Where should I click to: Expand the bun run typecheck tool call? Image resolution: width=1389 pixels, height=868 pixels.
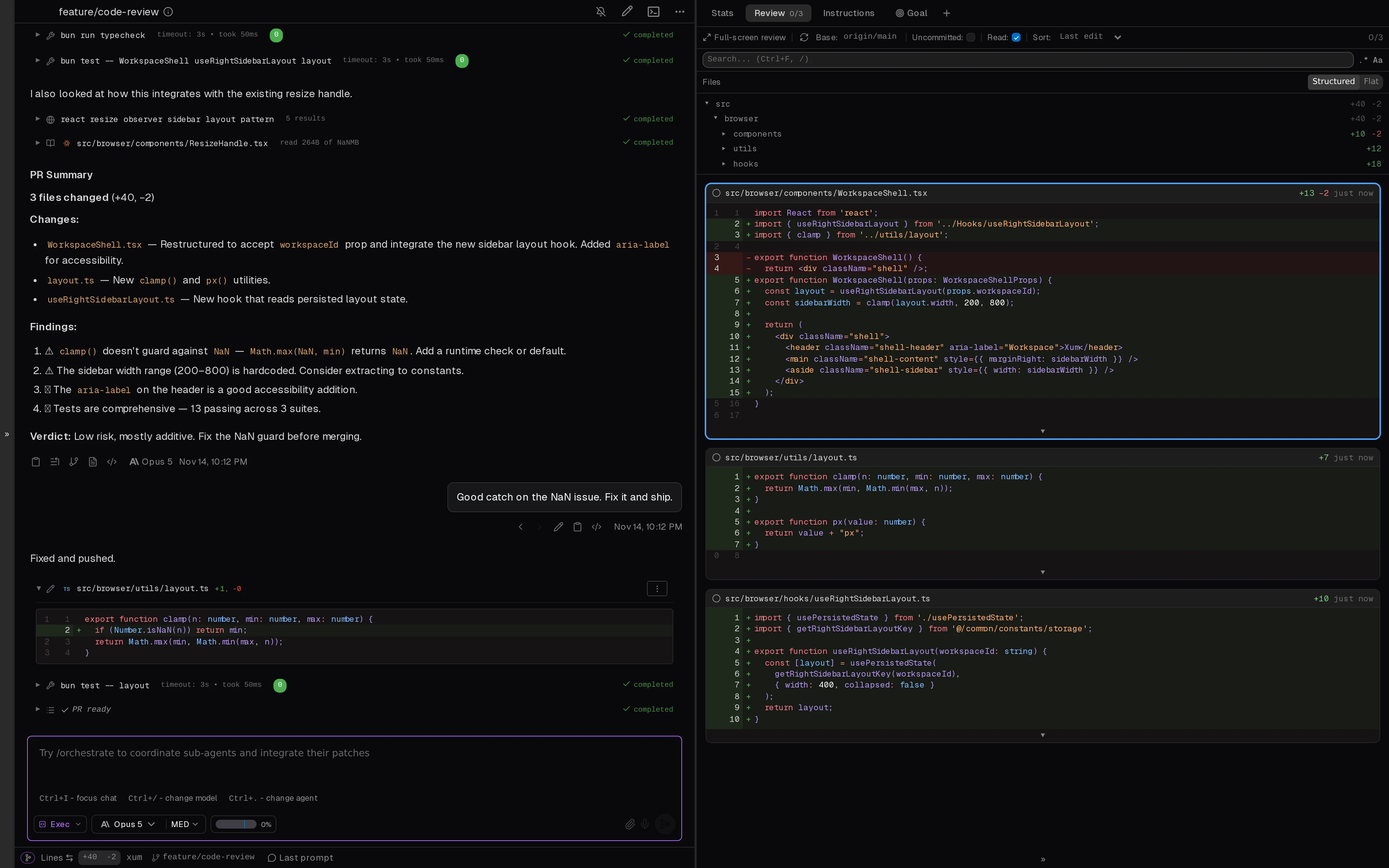coord(38,35)
